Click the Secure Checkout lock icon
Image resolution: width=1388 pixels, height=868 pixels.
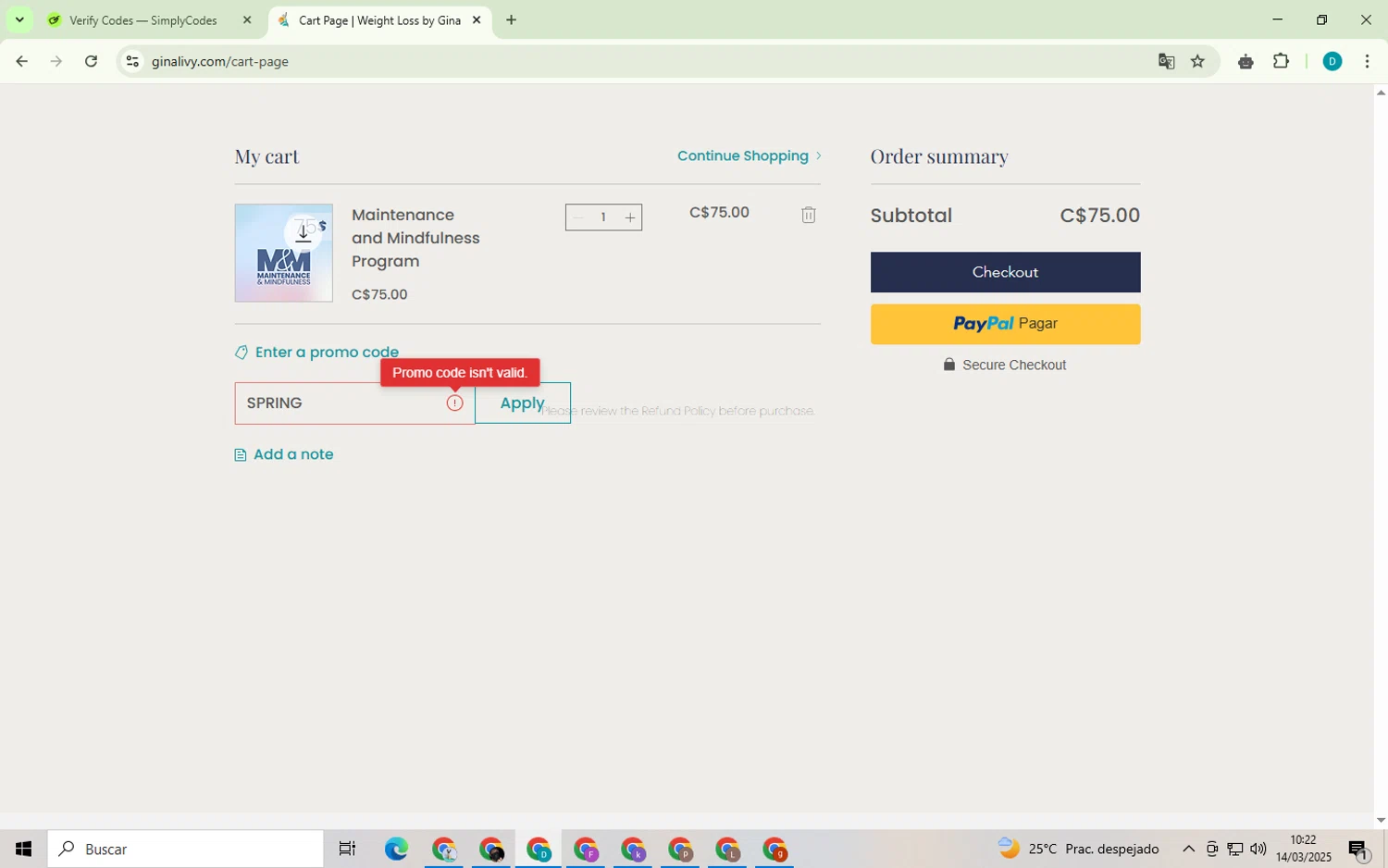pos(948,365)
